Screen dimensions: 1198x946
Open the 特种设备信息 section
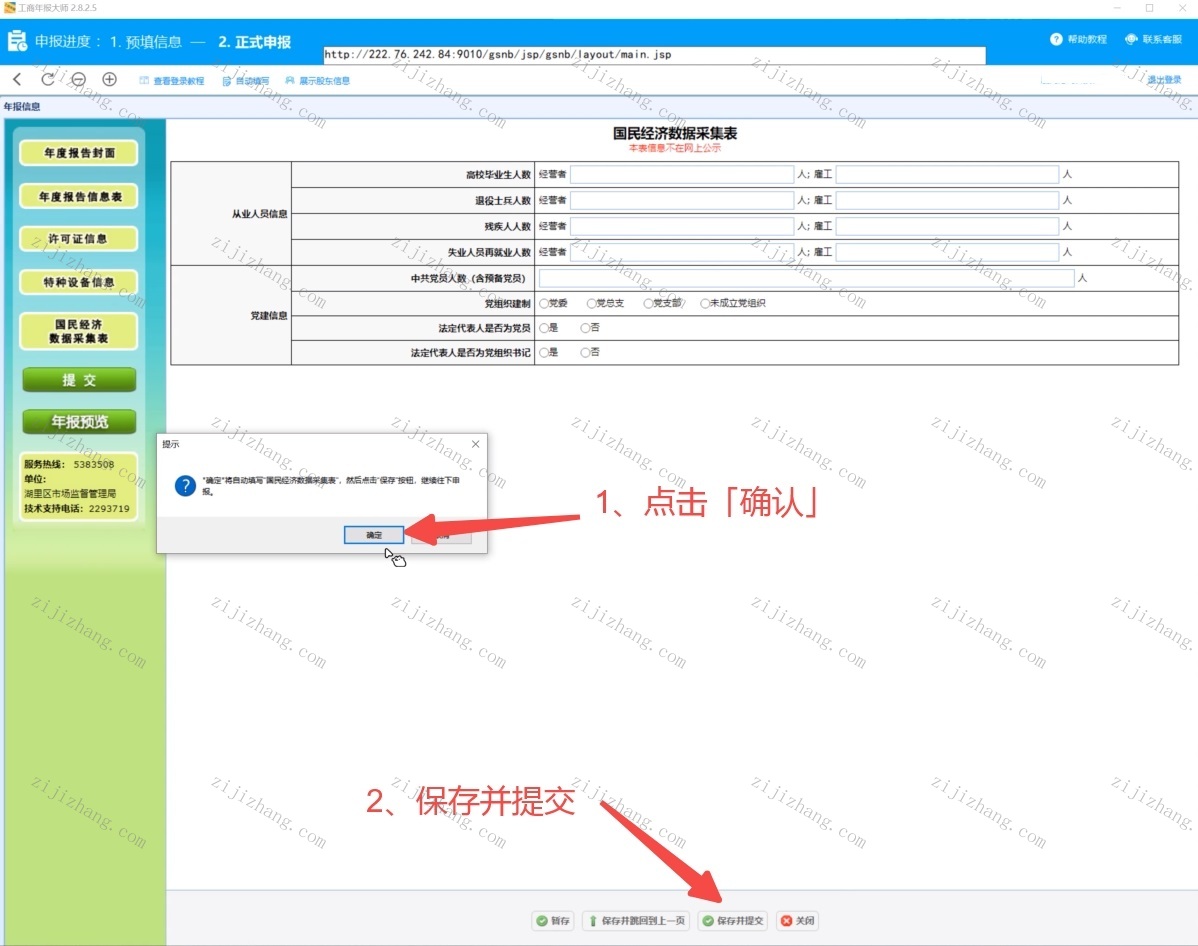coord(79,282)
